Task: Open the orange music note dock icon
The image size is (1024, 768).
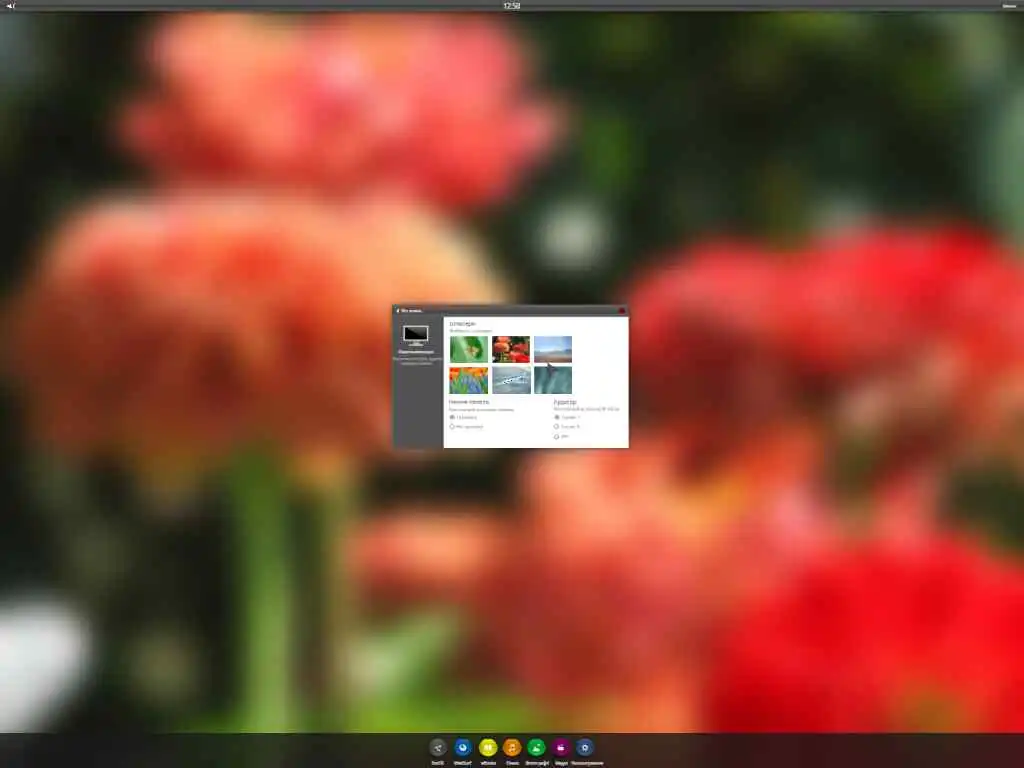Action: coord(512,747)
